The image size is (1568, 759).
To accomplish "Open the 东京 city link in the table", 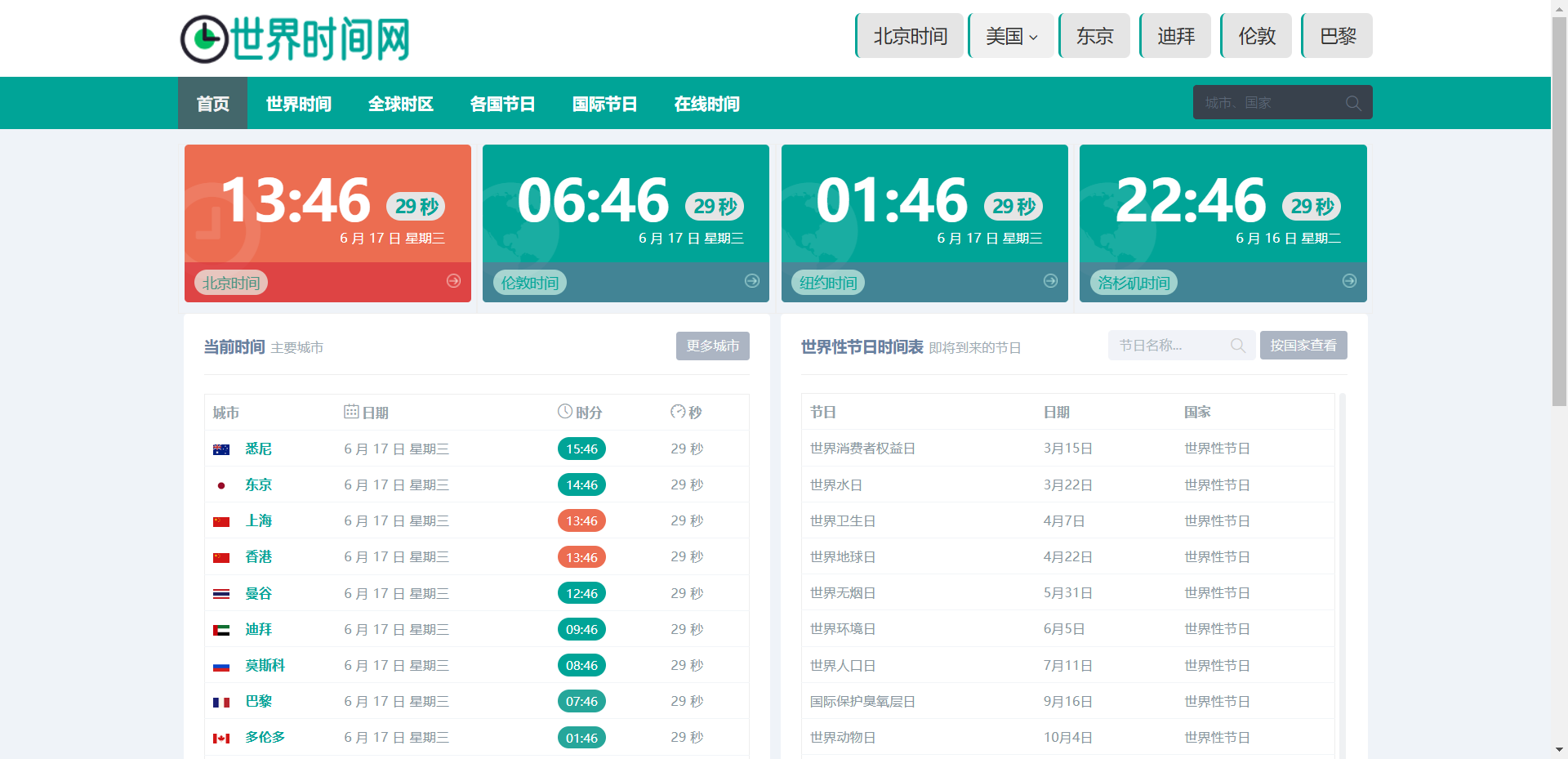I will [x=258, y=485].
